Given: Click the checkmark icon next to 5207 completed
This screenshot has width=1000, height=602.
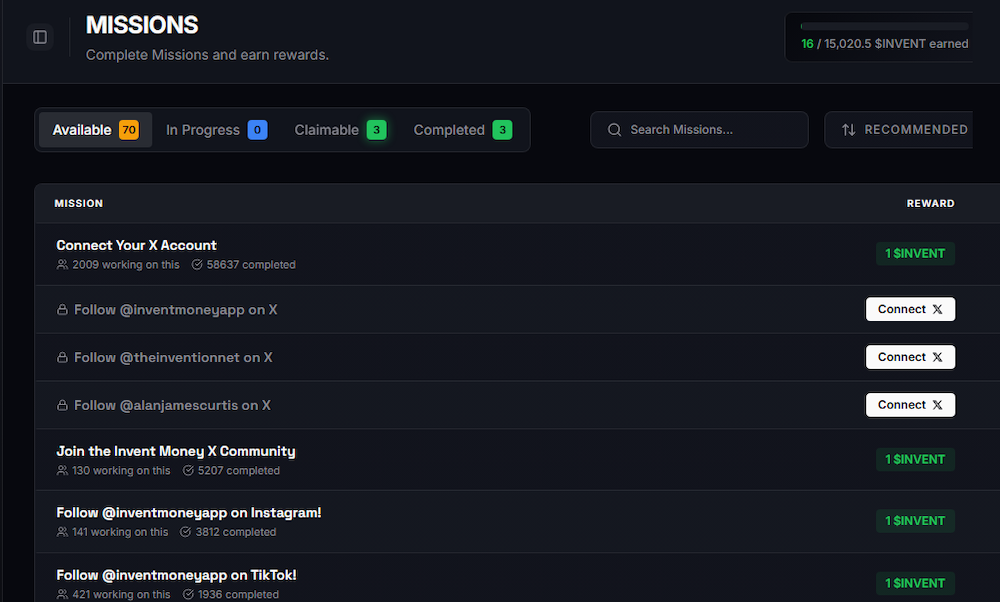Looking at the screenshot, I should pyautogui.click(x=190, y=470).
